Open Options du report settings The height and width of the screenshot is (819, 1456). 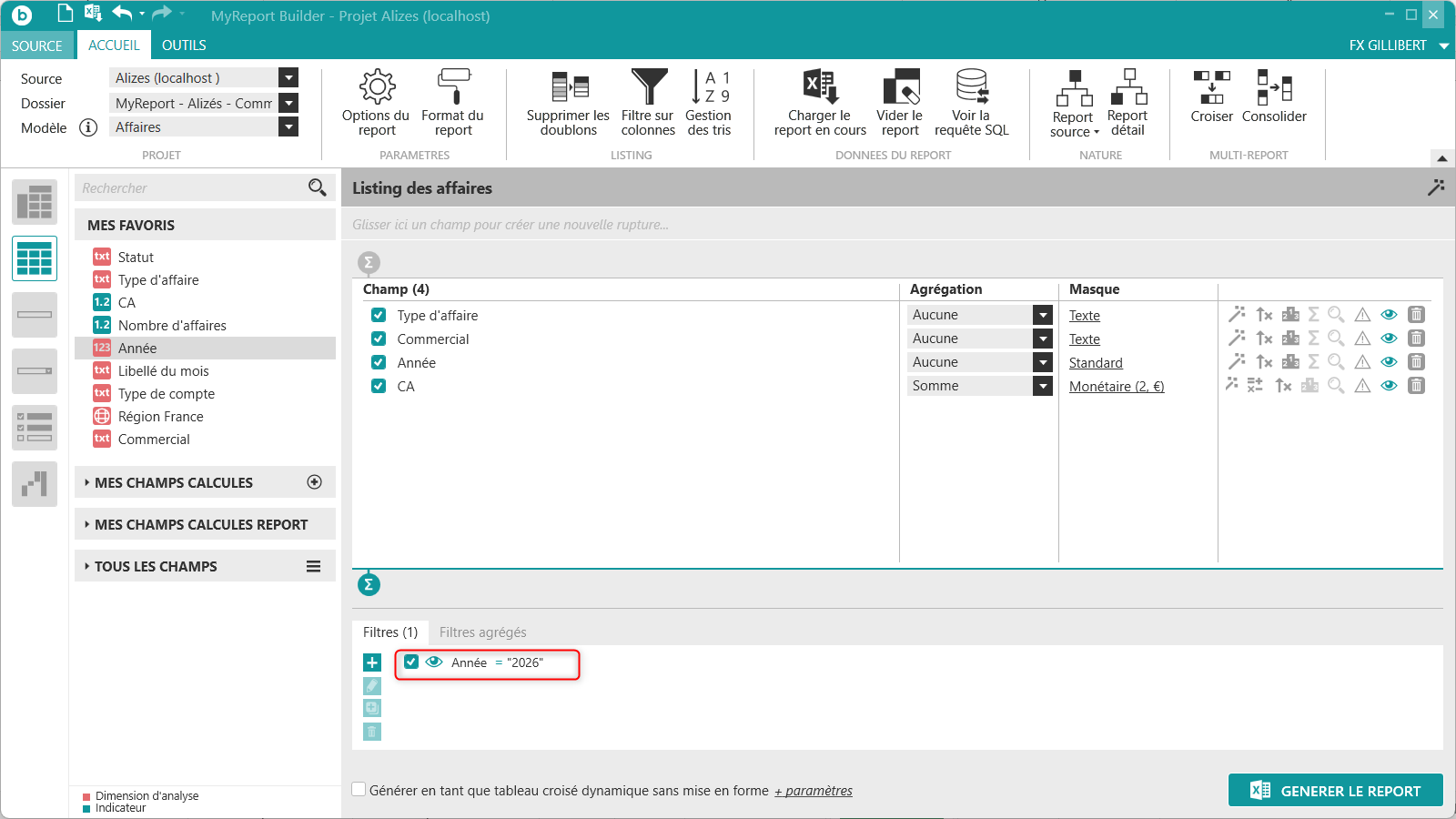[376, 103]
